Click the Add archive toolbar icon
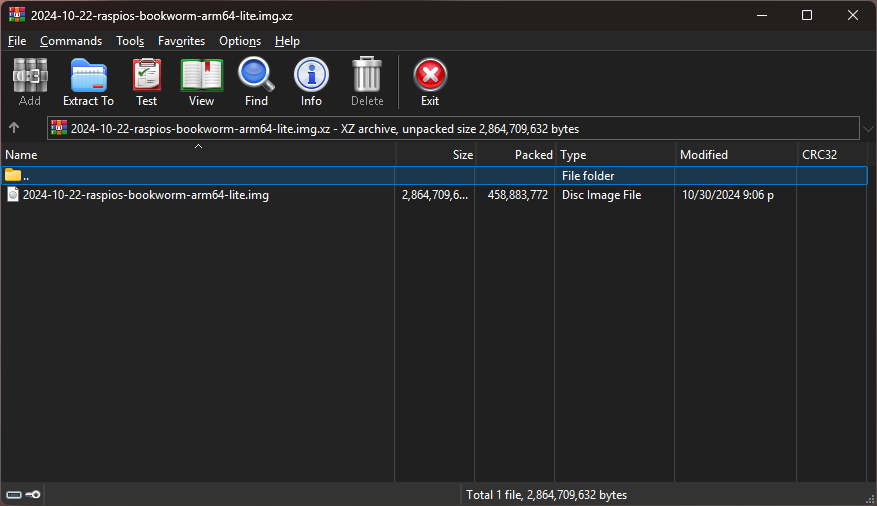This screenshot has width=877, height=506. tap(30, 75)
